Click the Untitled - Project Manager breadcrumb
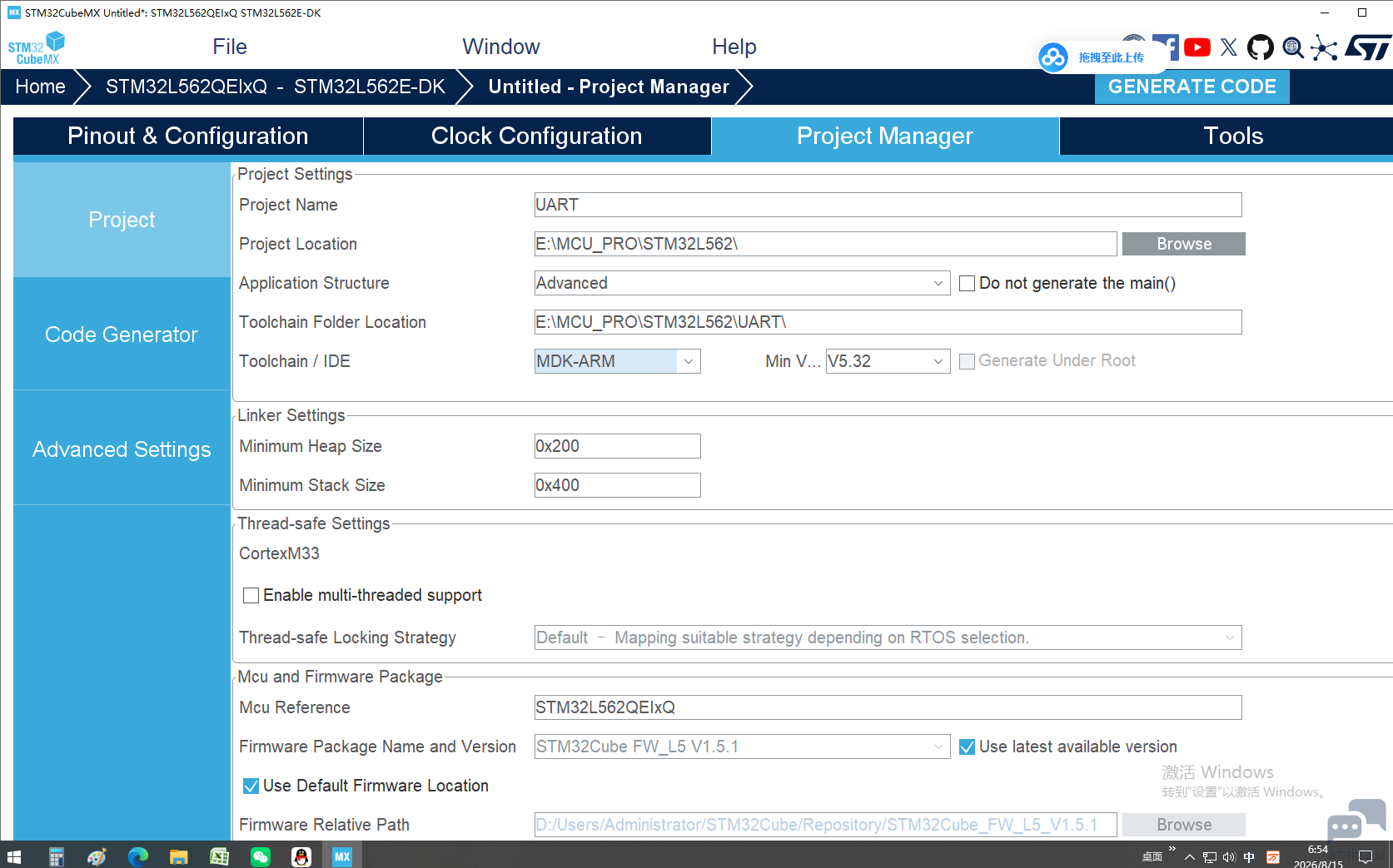The image size is (1393, 868). (x=609, y=87)
